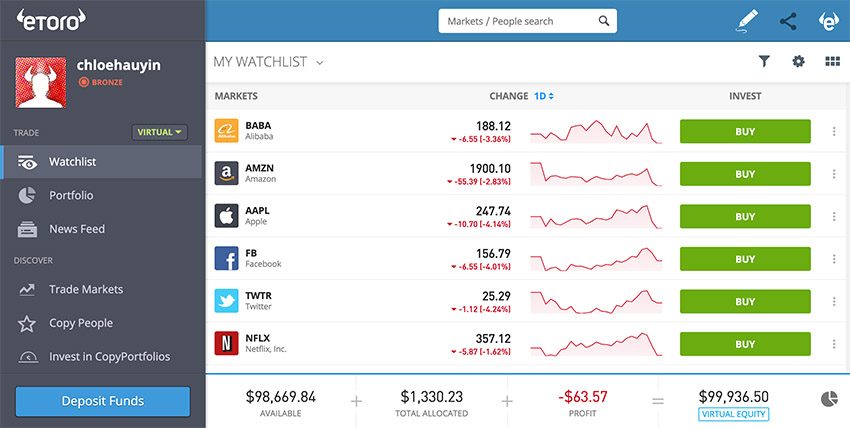Click the Amazon logo icon
This screenshot has height=428, width=850.
click(227, 173)
